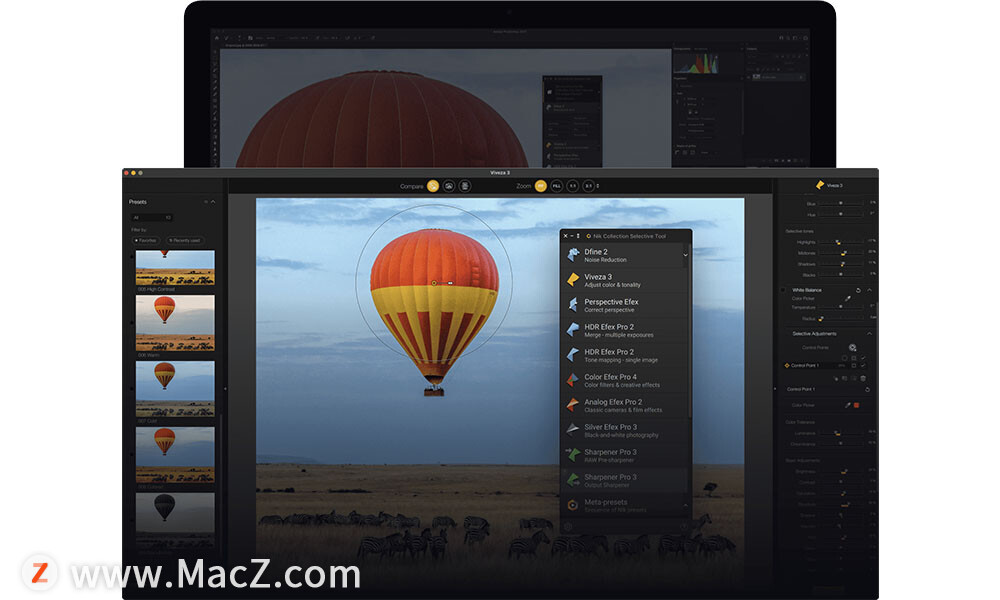Toggle Control Point 1 mask display box
Viewport: 1000px width, 600px height.
click(x=854, y=365)
